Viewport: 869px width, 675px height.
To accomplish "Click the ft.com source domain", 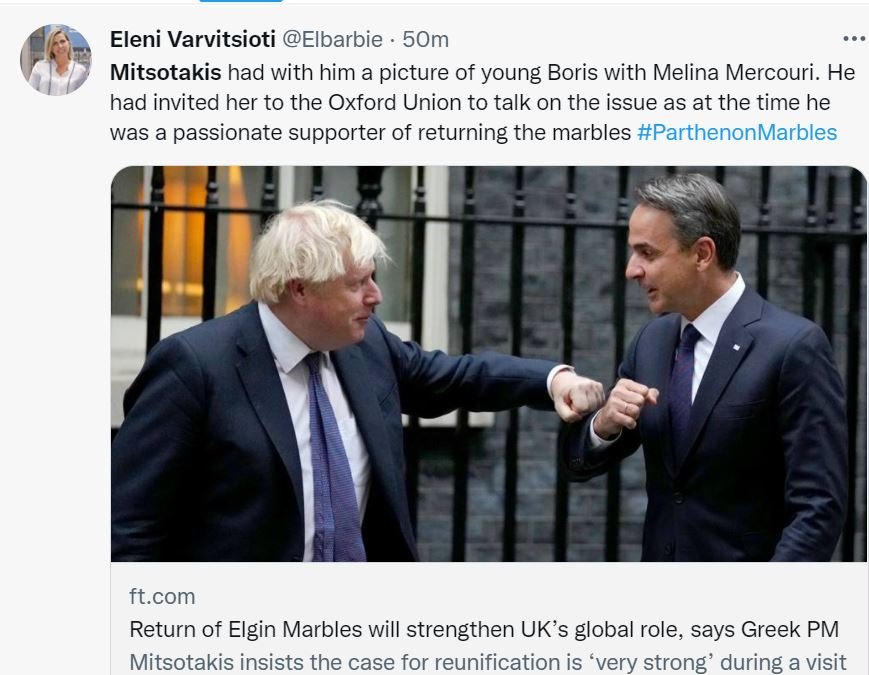I will point(162,597).
